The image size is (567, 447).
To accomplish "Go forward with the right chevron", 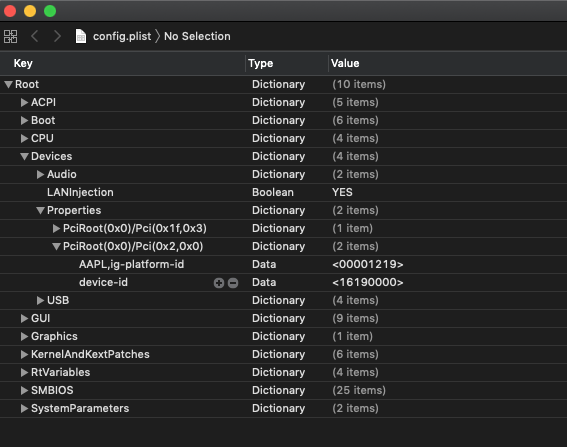I will point(57,36).
